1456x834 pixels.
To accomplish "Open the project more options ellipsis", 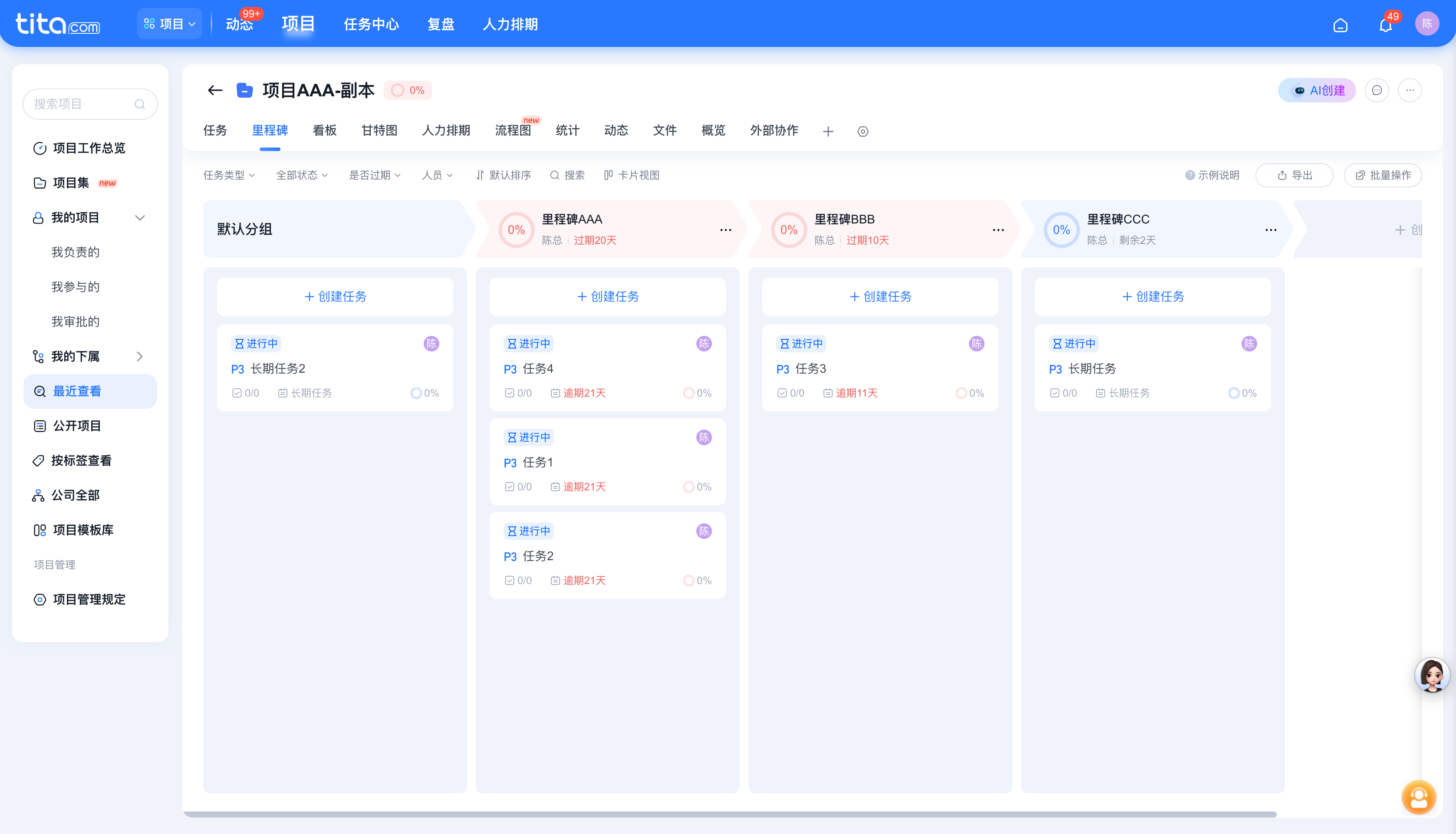I will tap(1410, 90).
